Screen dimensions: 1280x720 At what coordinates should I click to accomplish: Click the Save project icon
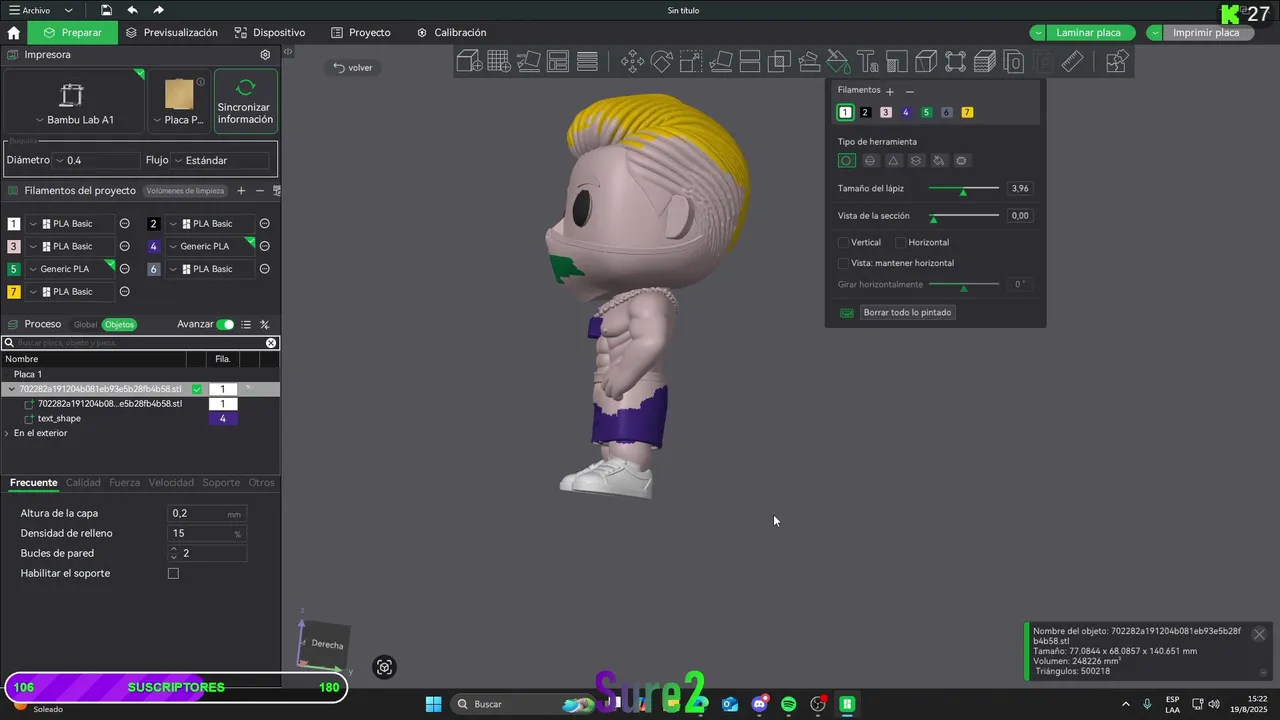point(106,10)
